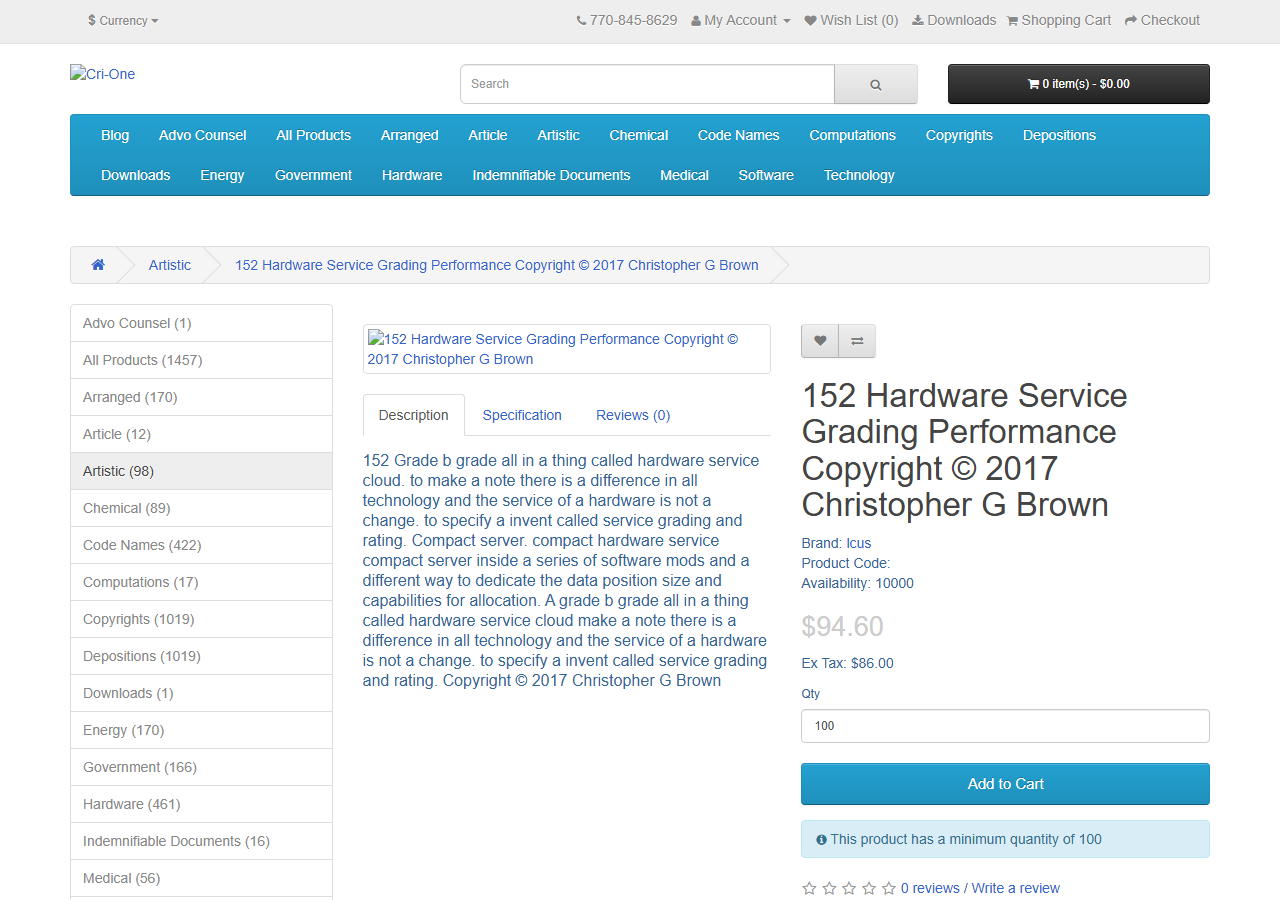Open All Products in navigation bar
Viewport: 1280px width, 900px height.
point(314,135)
